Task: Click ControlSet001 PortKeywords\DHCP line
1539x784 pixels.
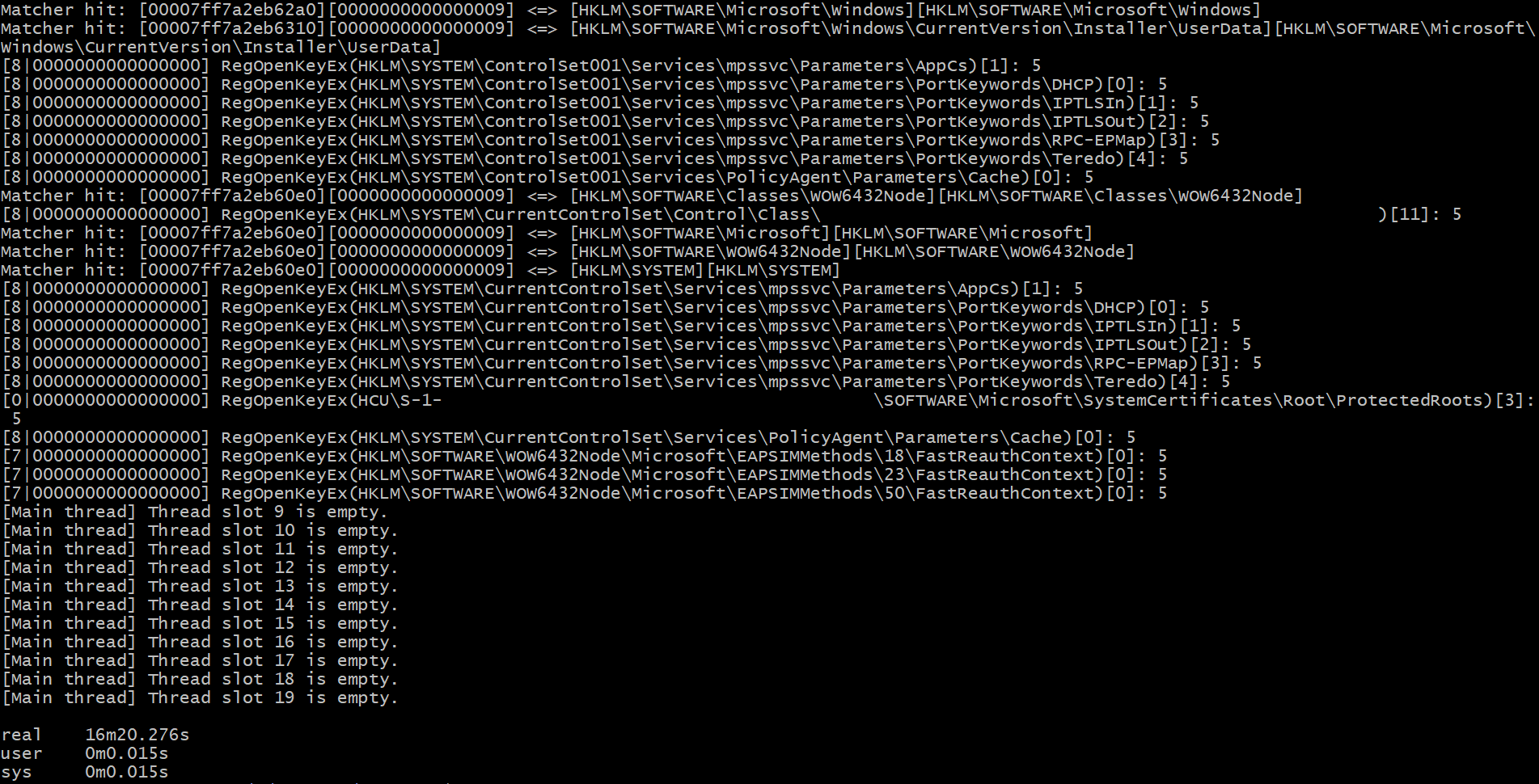Action: pyautogui.click(x=585, y=84)
